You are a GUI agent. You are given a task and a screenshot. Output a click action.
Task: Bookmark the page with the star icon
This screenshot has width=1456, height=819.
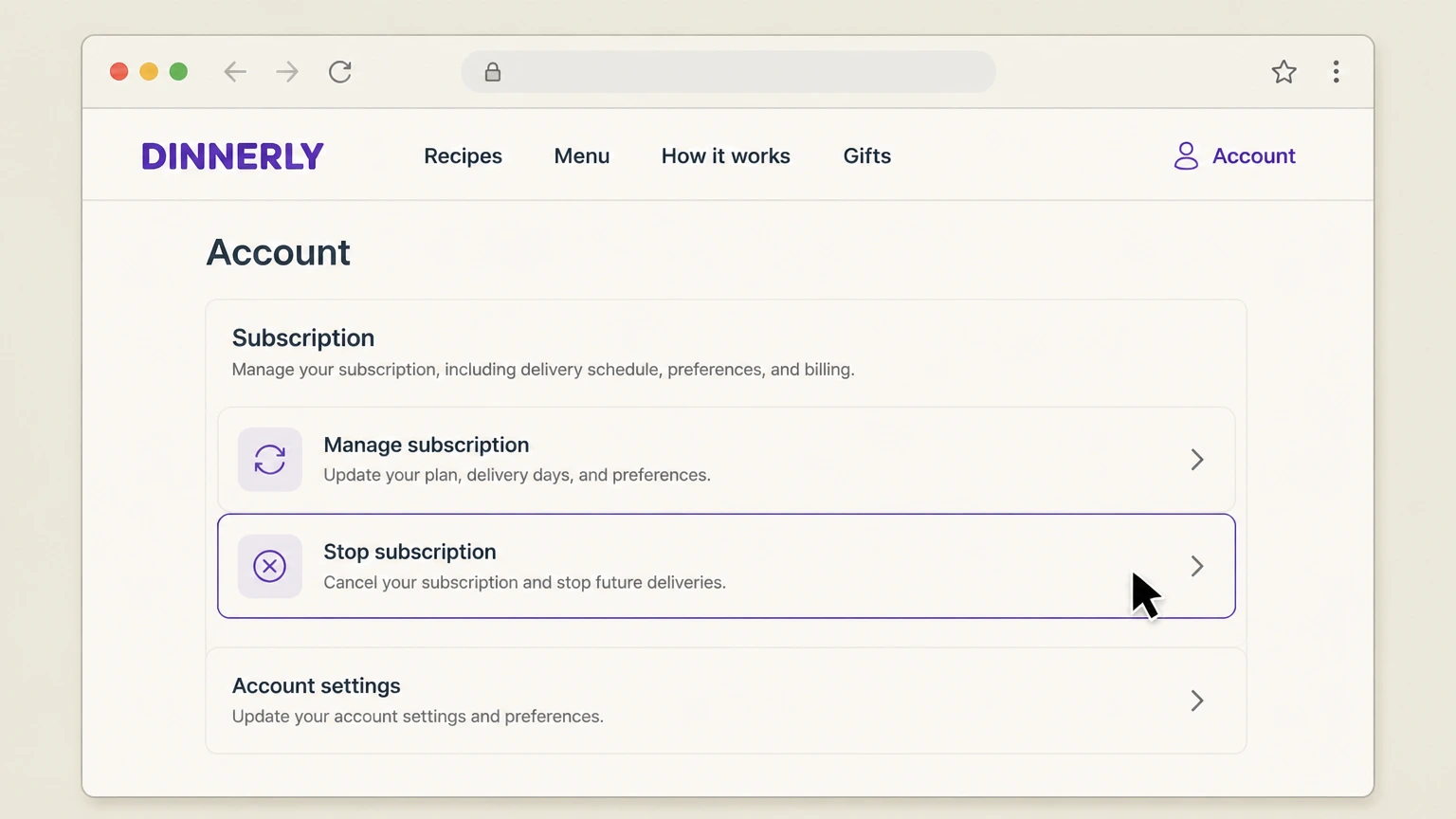coord(1283,72)
